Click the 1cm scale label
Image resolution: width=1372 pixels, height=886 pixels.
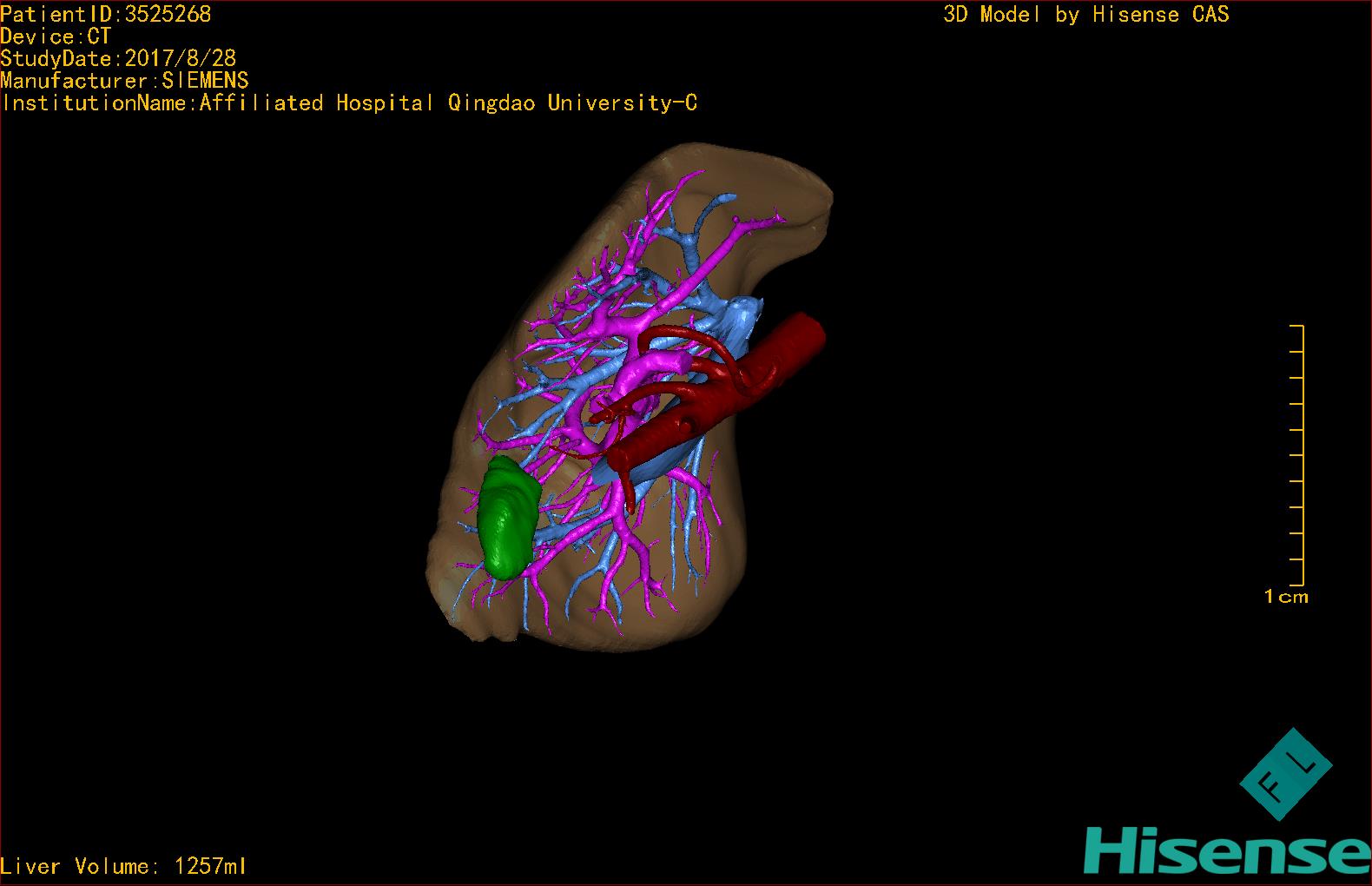(x=1286, y=597)
